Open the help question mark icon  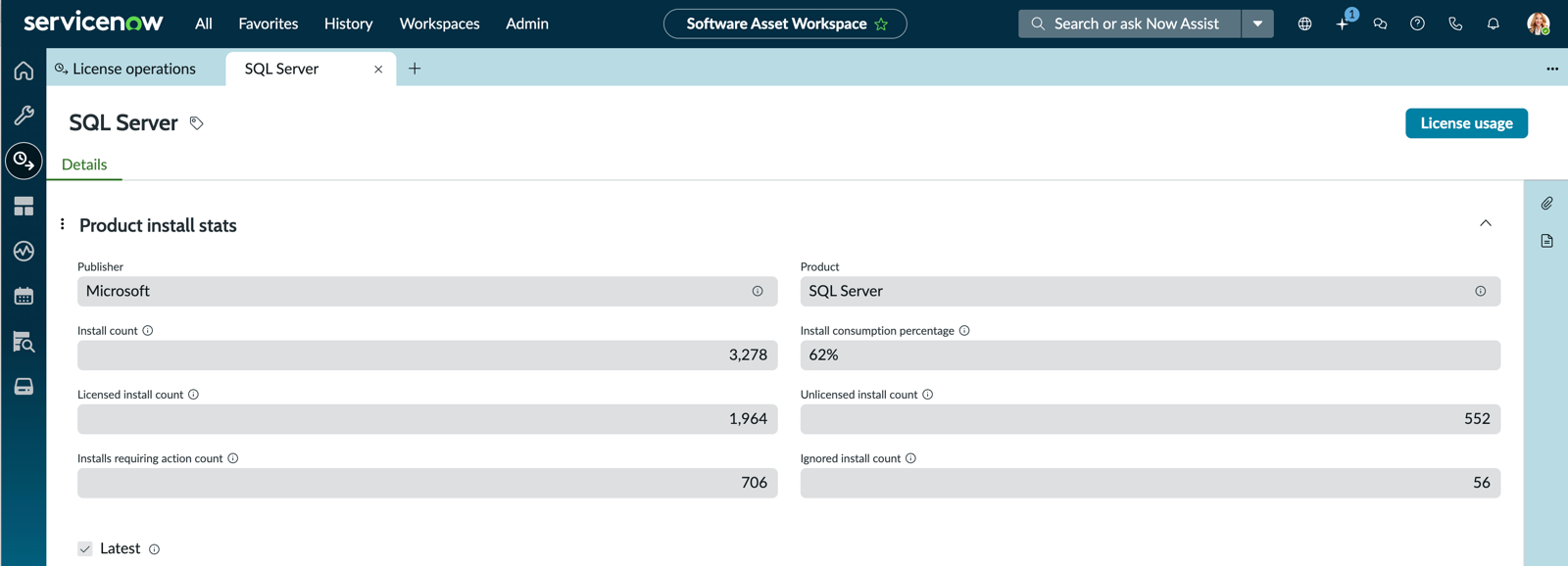point(1417,24)
